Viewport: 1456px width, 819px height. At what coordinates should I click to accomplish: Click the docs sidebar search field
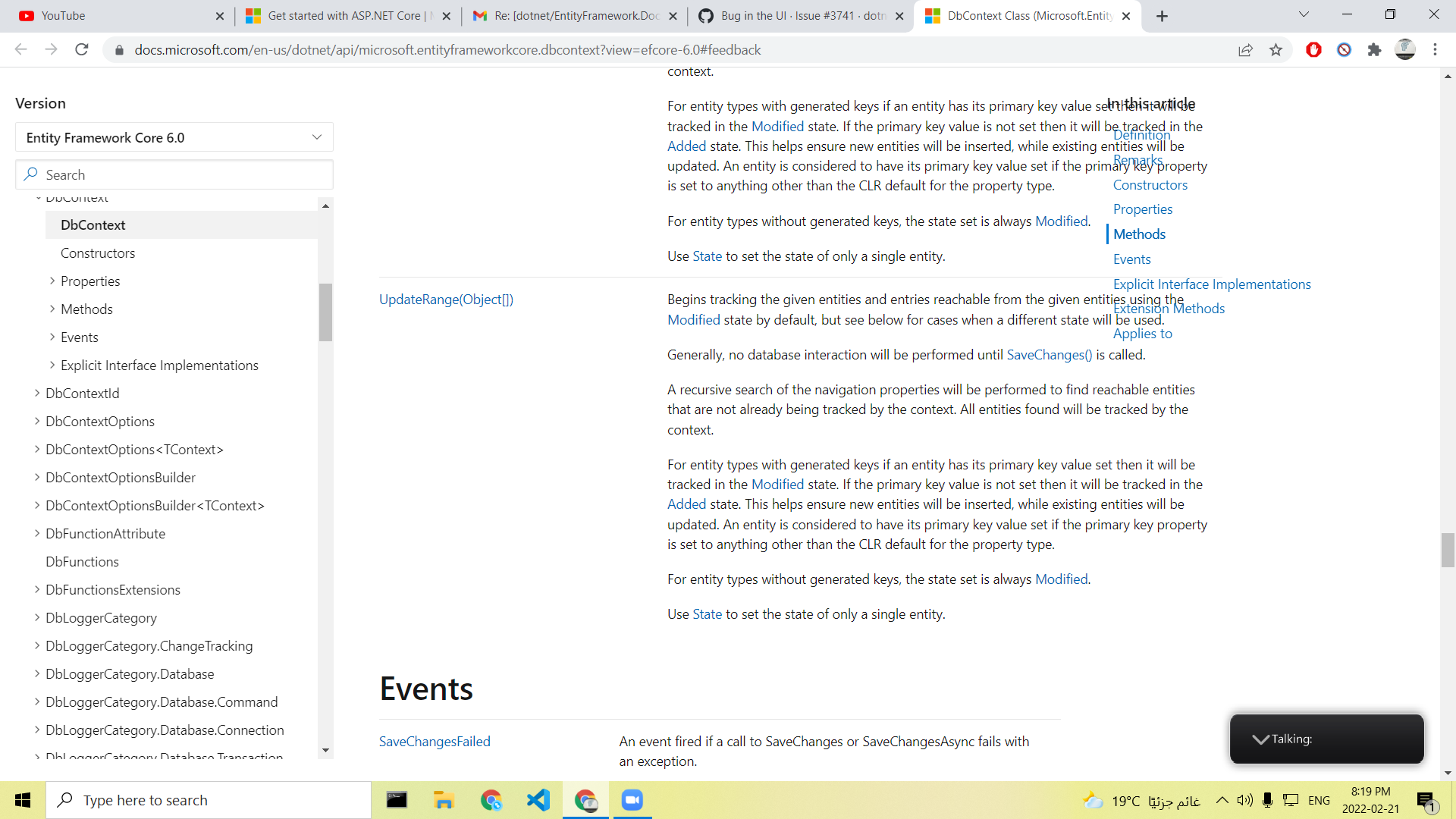tap(174, 174)
